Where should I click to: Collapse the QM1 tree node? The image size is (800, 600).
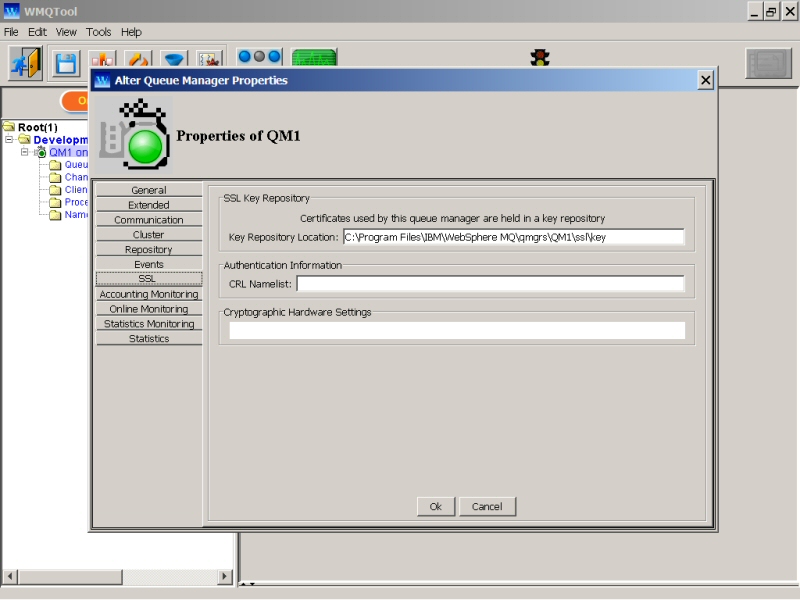coord(24,152)
